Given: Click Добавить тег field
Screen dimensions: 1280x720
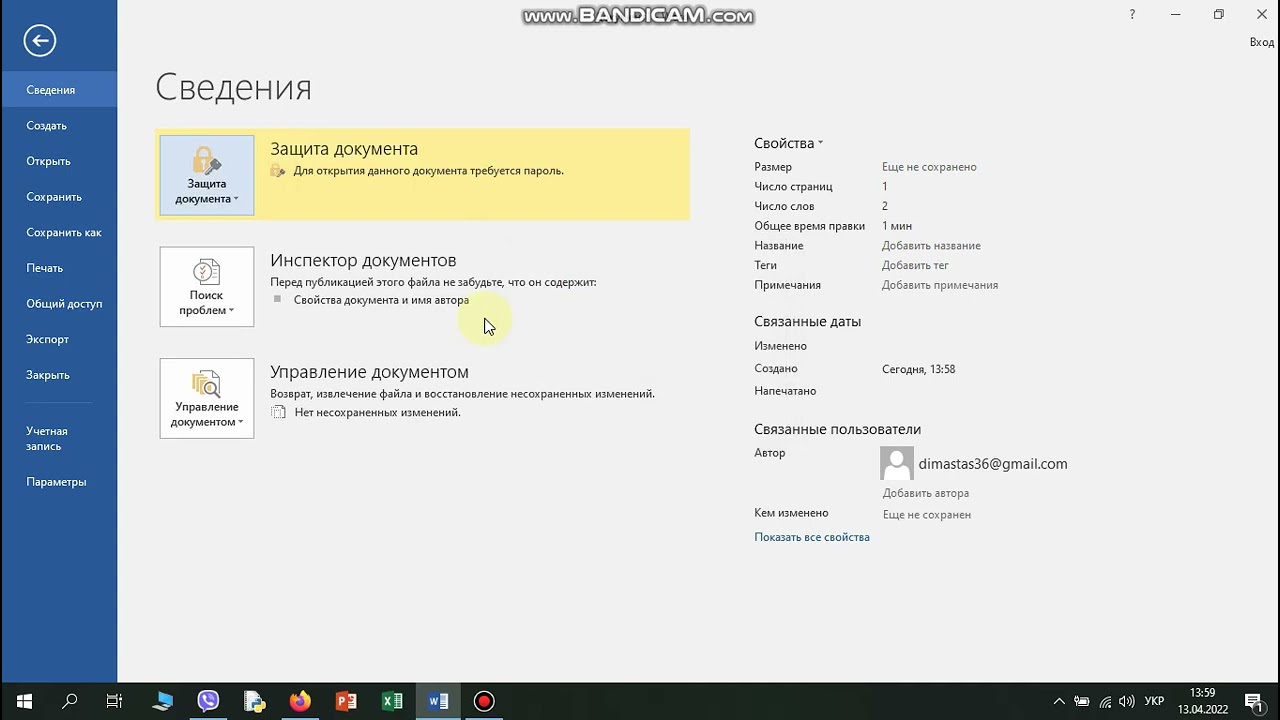Looking at the screenshot, I should tap(915, 265).
